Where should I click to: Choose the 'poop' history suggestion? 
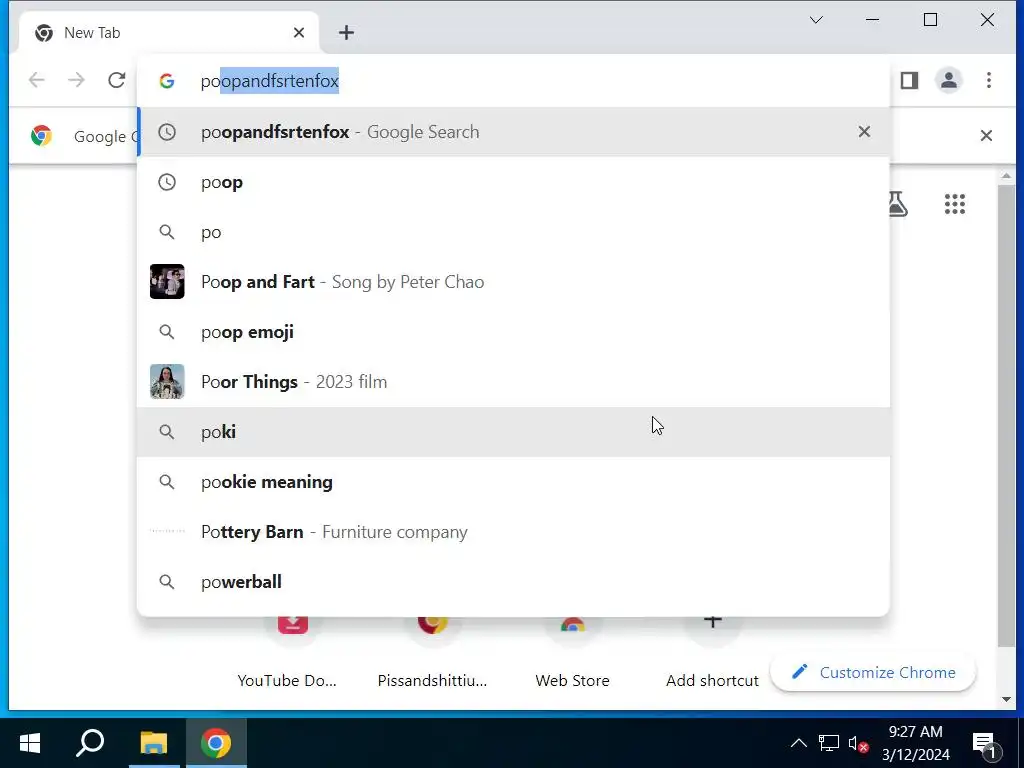[513, 182]
